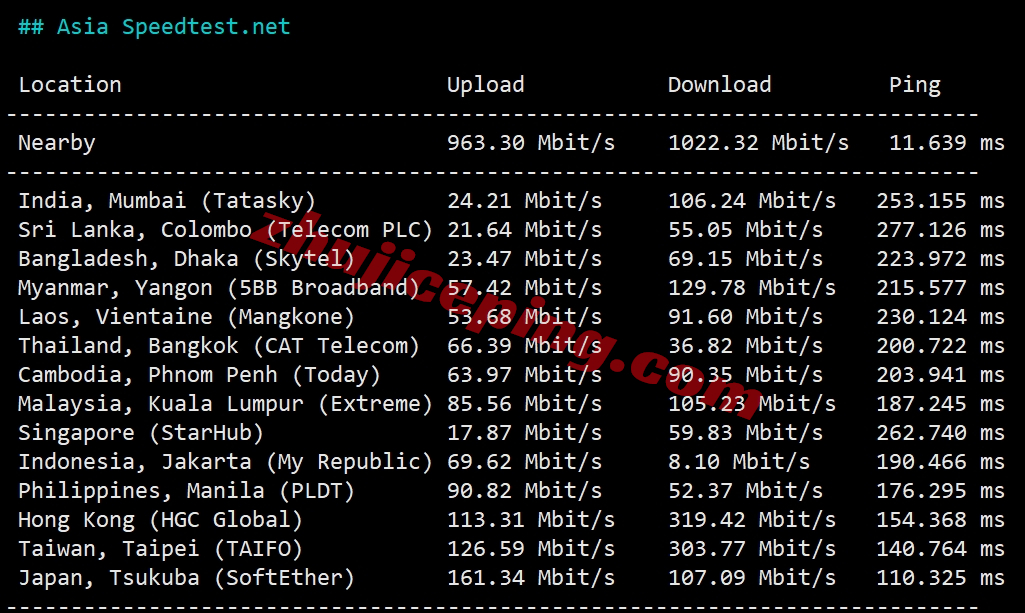
Task: Click Sri Lanka download 55.05 Mbit/s
Action: coord(745,230)
